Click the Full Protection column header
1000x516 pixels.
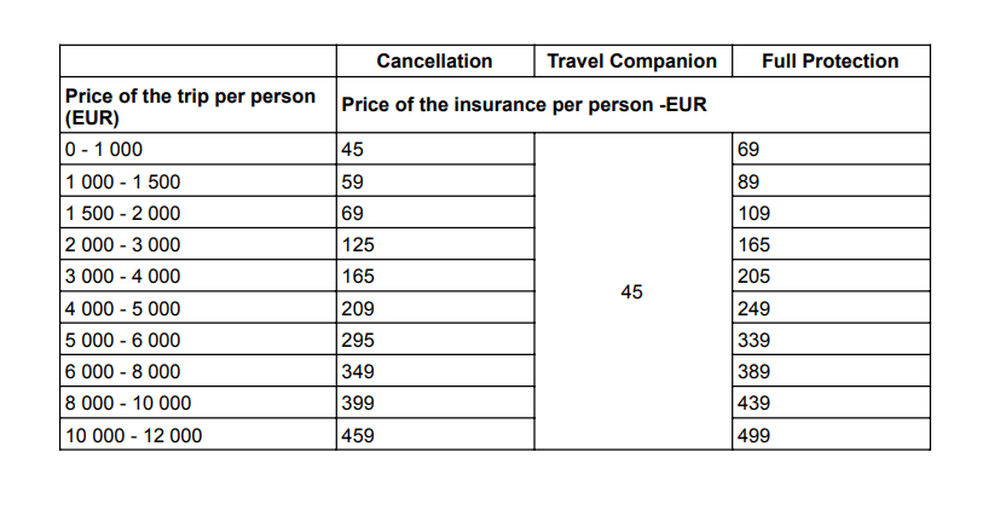click(x=830, y=61)
